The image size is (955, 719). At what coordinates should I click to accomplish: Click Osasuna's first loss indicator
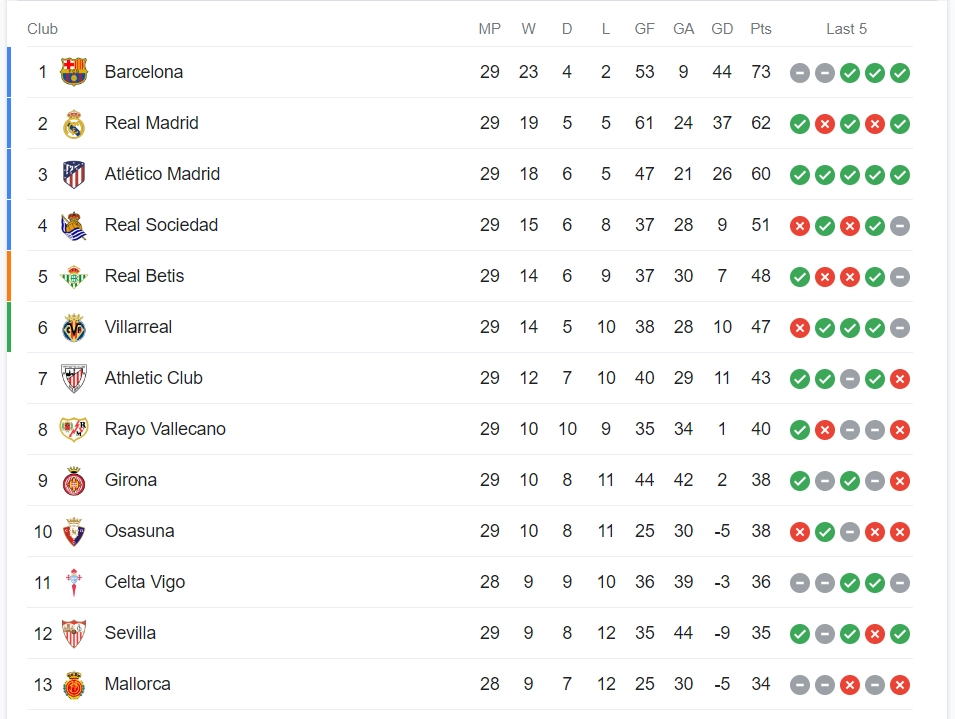pos(799,532)
